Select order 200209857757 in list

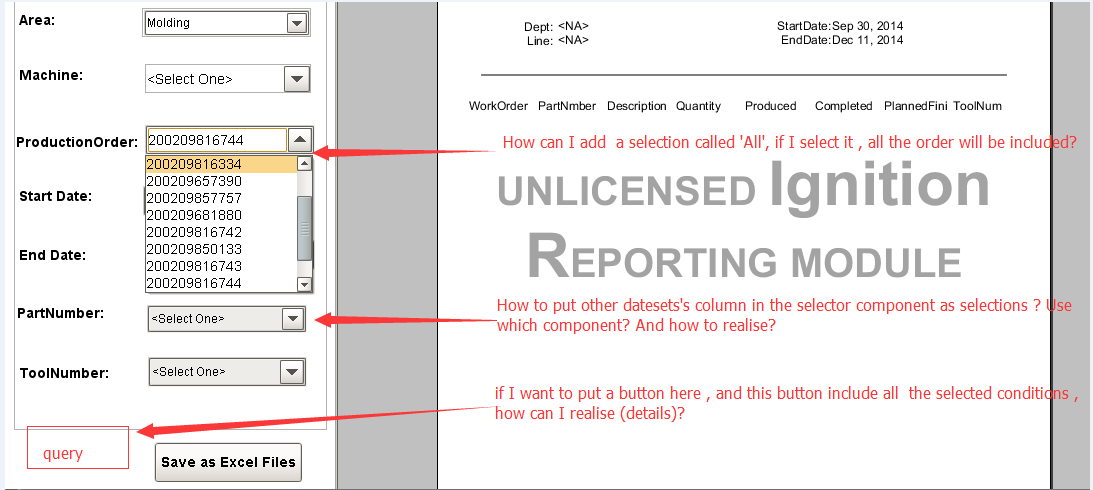click(x=221, y=198)
